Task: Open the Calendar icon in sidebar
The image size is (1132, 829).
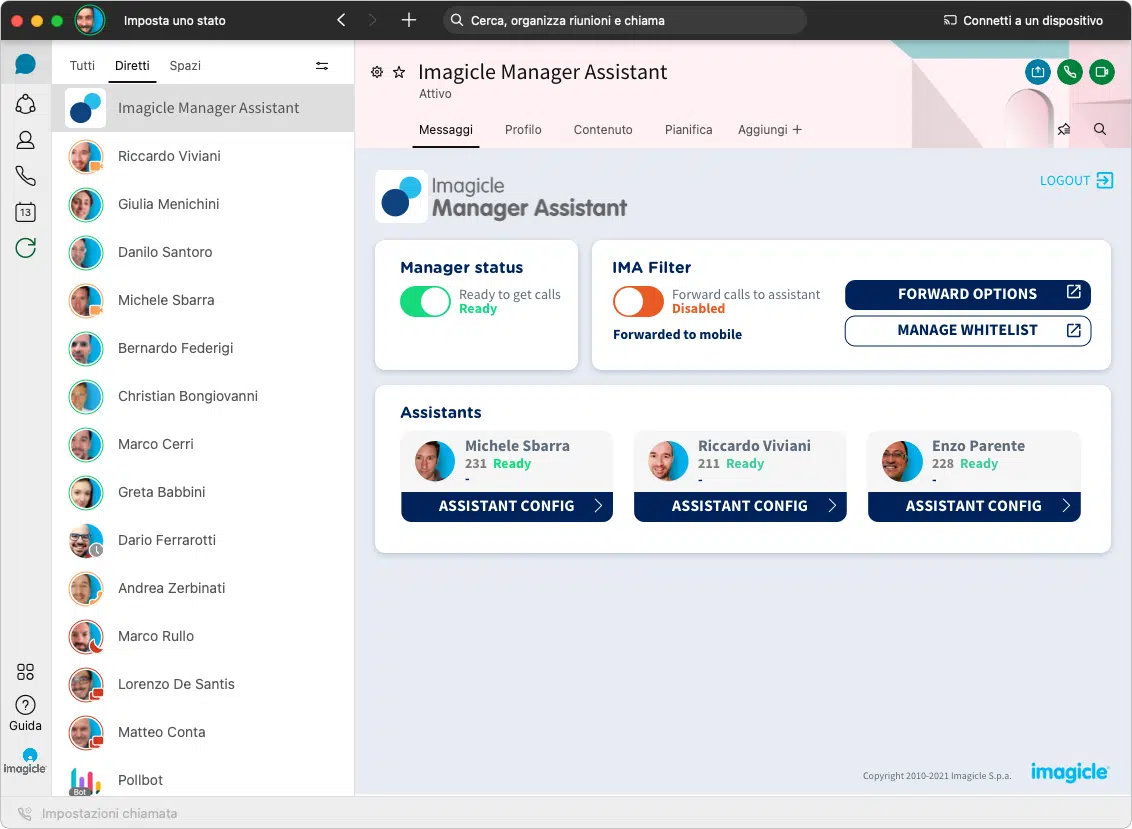Action: click(x=26, y=212)
